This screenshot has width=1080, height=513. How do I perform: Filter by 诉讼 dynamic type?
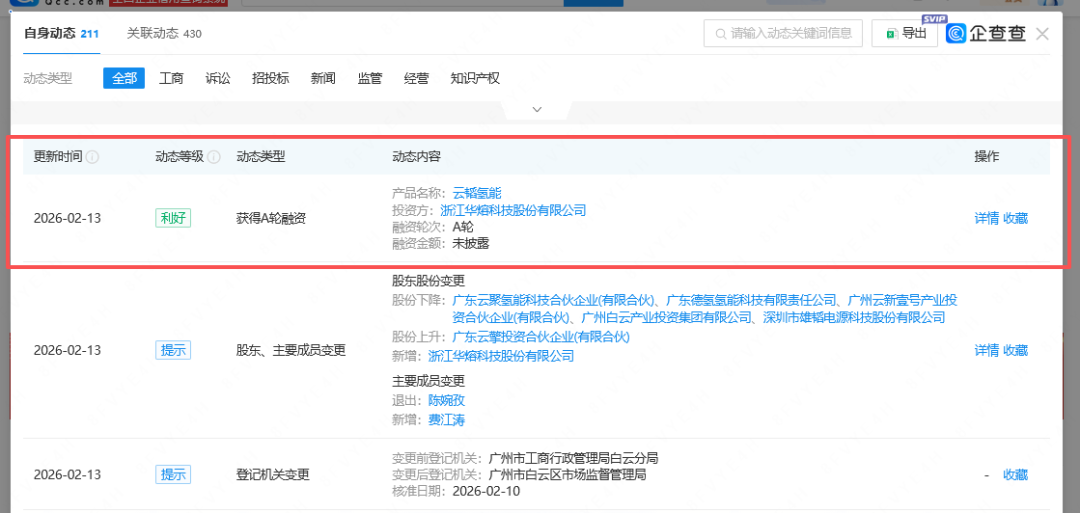[218, 78]
